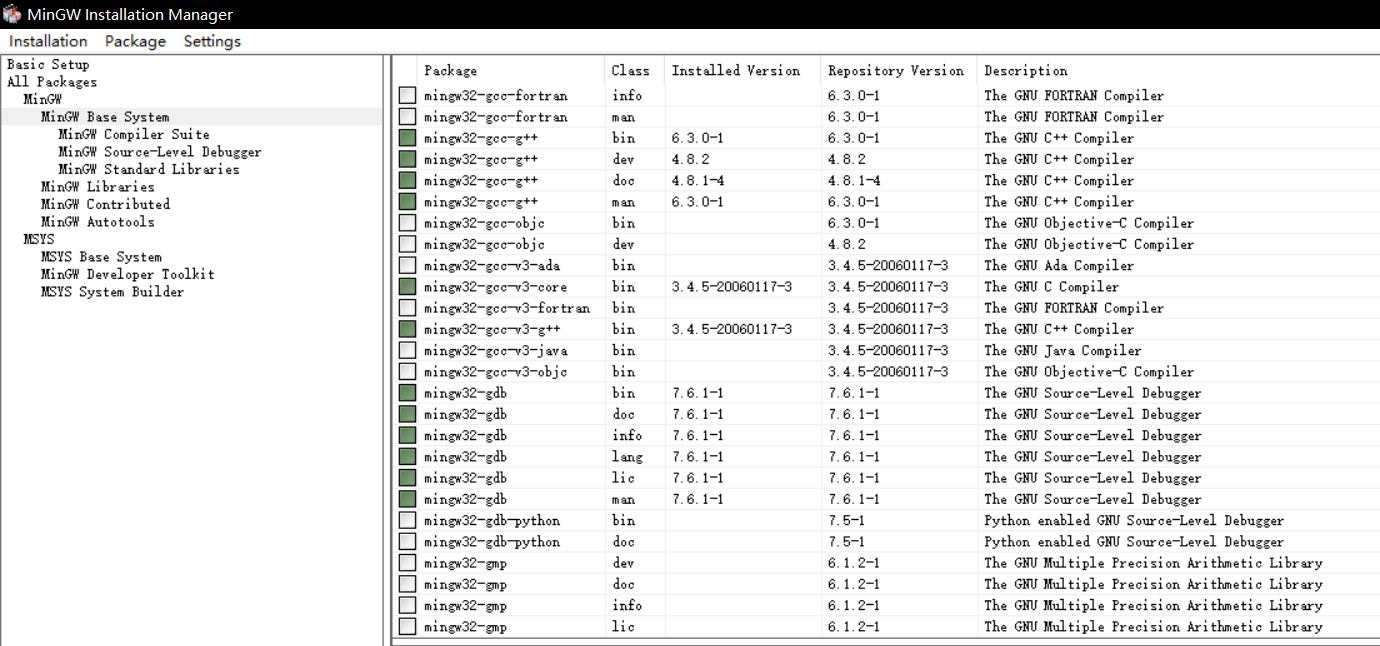Select Basic Setup in the tree
This screenshot has width=1380, height=646.
click(48, 64)
